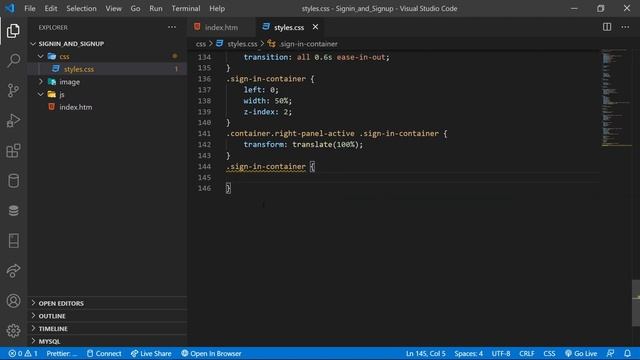Collapse the css folder

coord(107,56)
